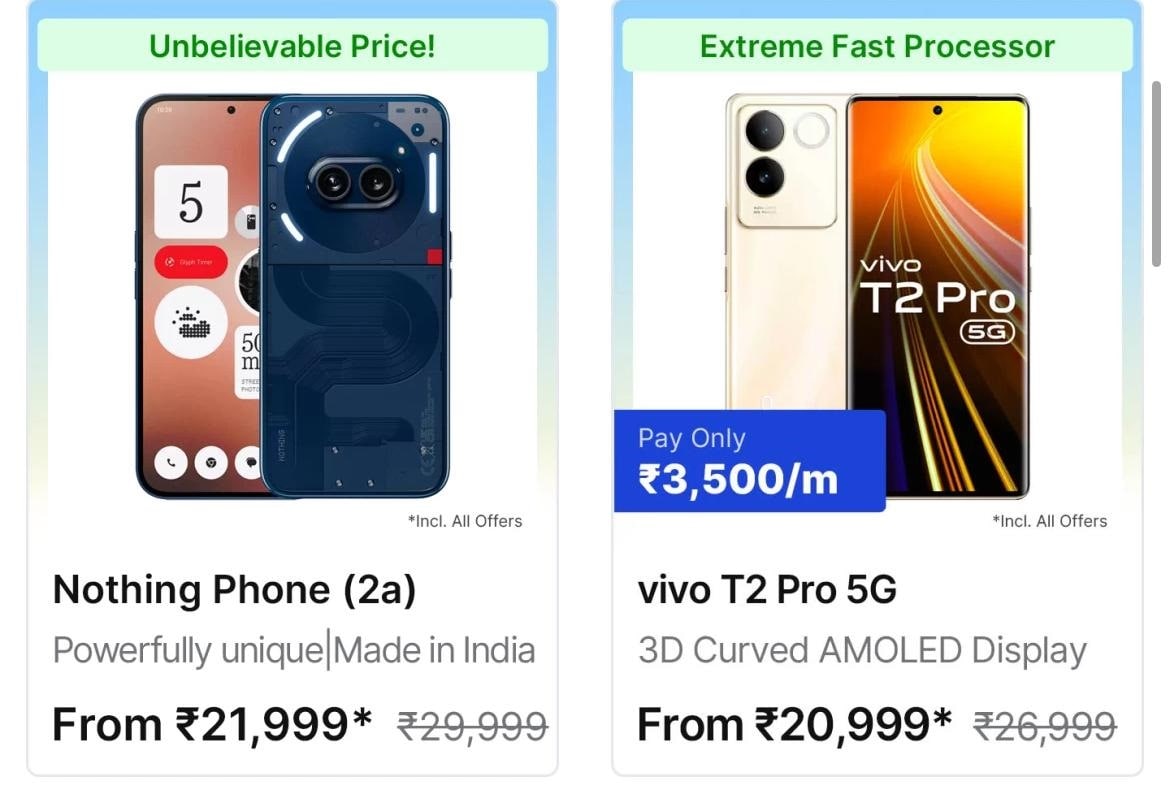Click the dual camera on Nothing Phone back
Viewport: 1170px width, 806px height.
pos(354,181)
